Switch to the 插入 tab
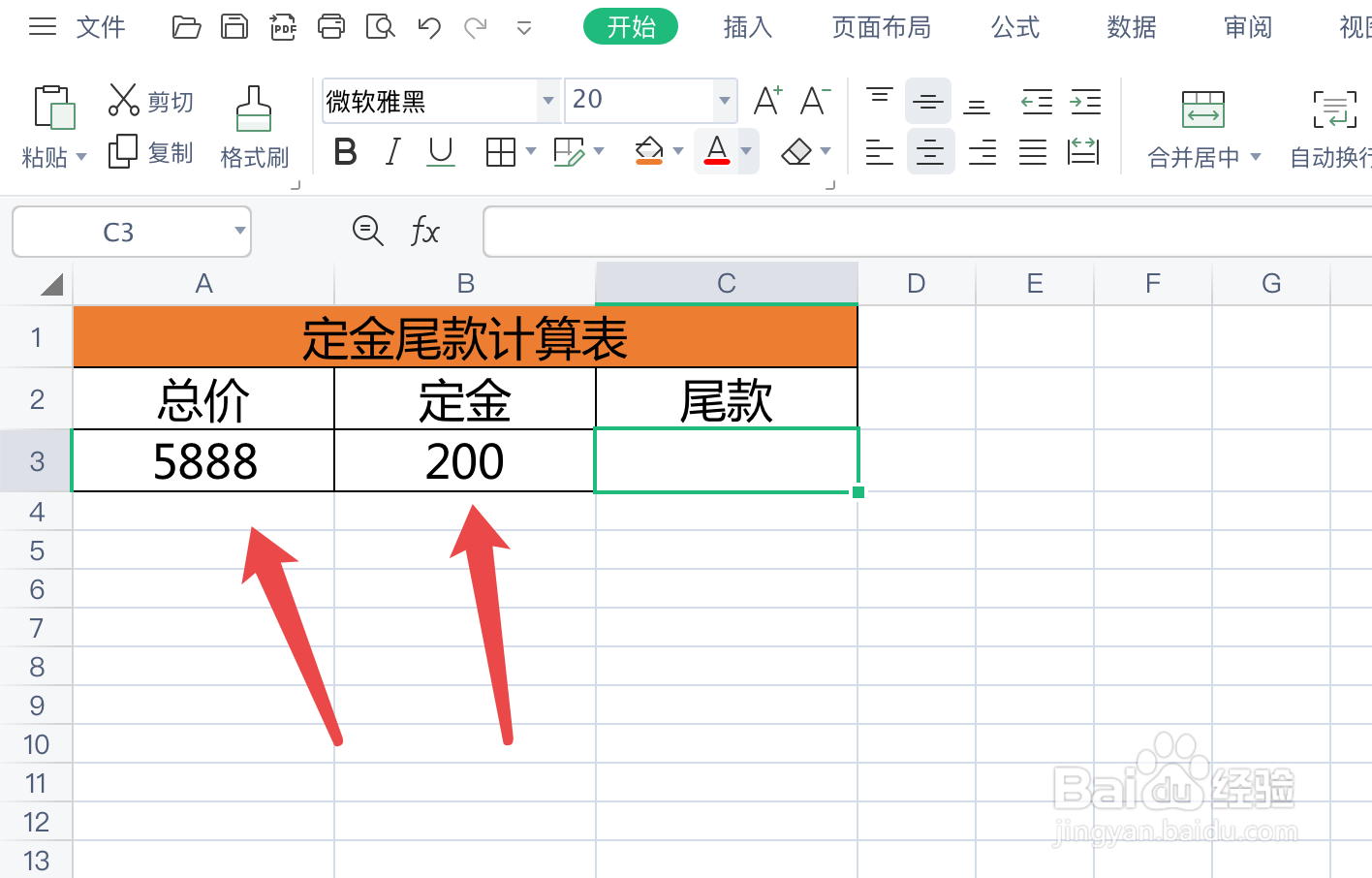The width and height of the screenshot is (1372, 878). click(748, 27)
